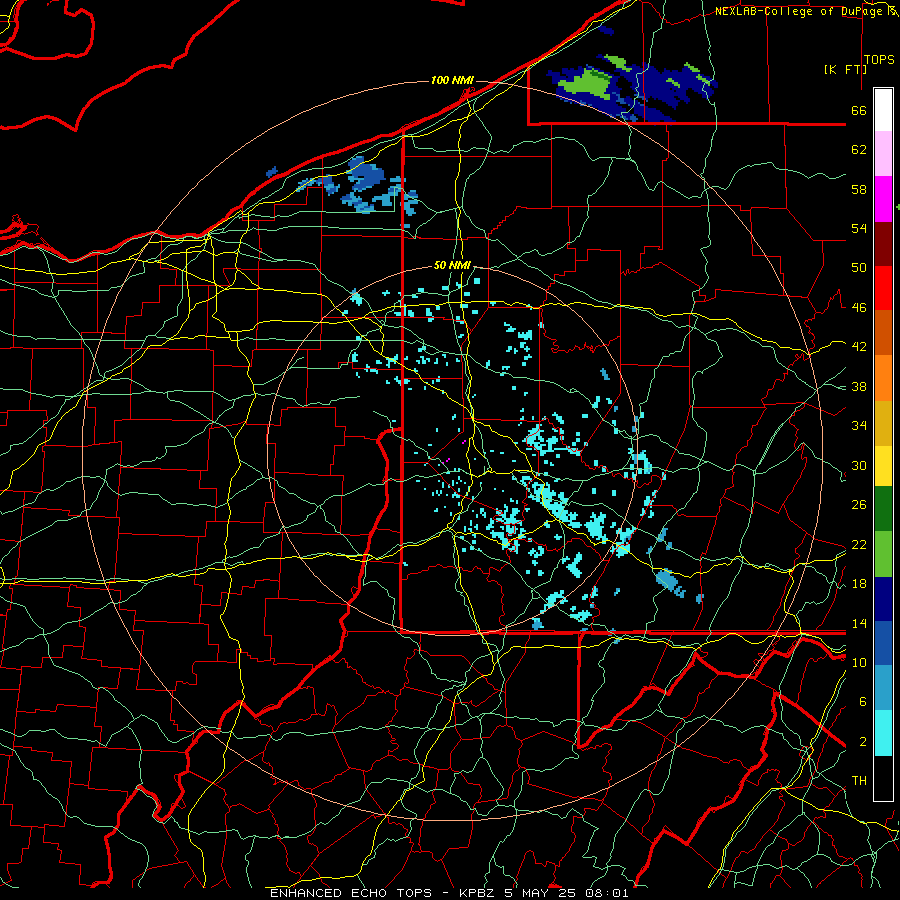Click the medium blue legend swatch
This screenshot has width=900, height=900.
(883, 643)
